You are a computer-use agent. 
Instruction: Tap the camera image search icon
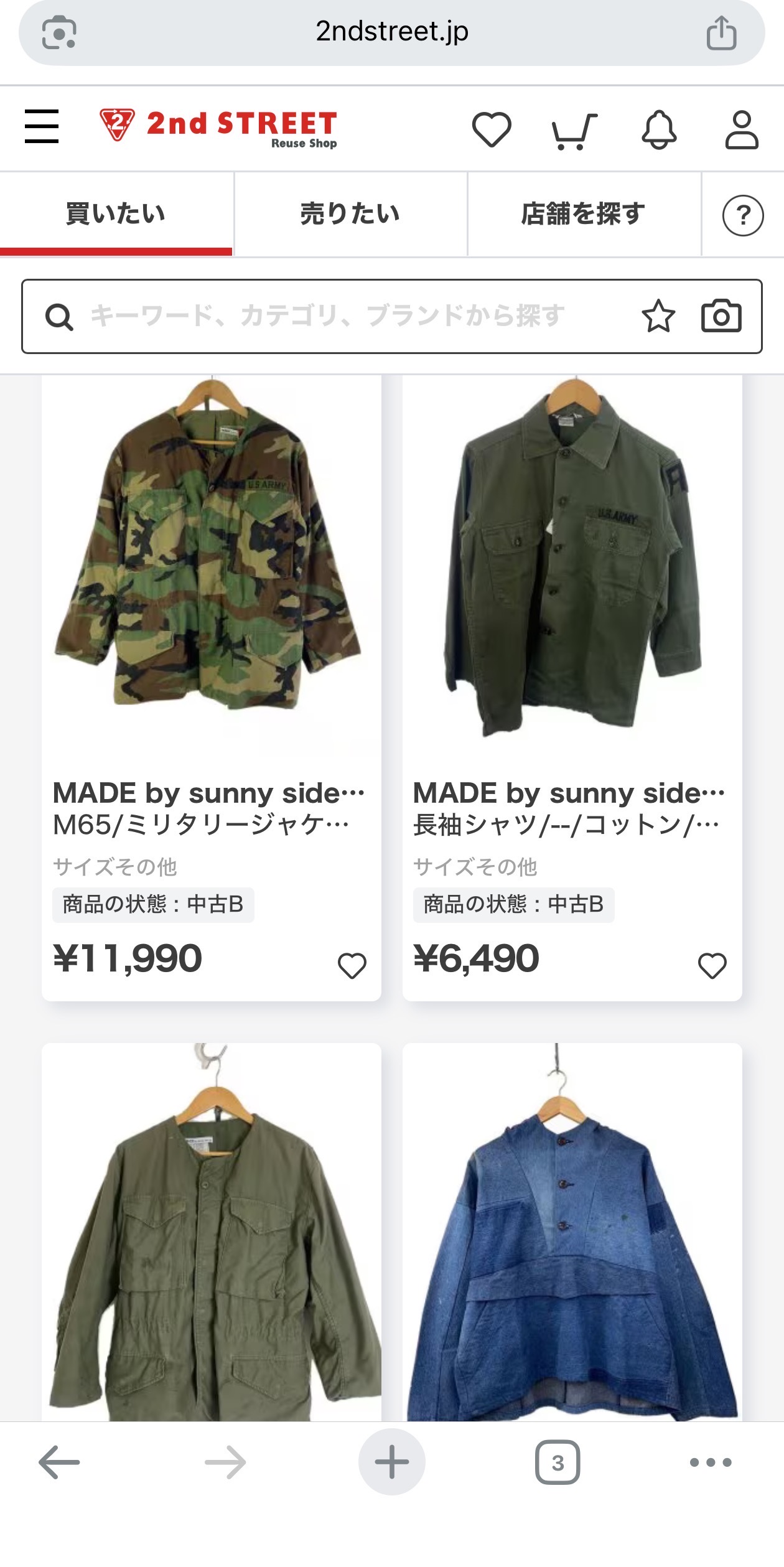click(721, 316)
